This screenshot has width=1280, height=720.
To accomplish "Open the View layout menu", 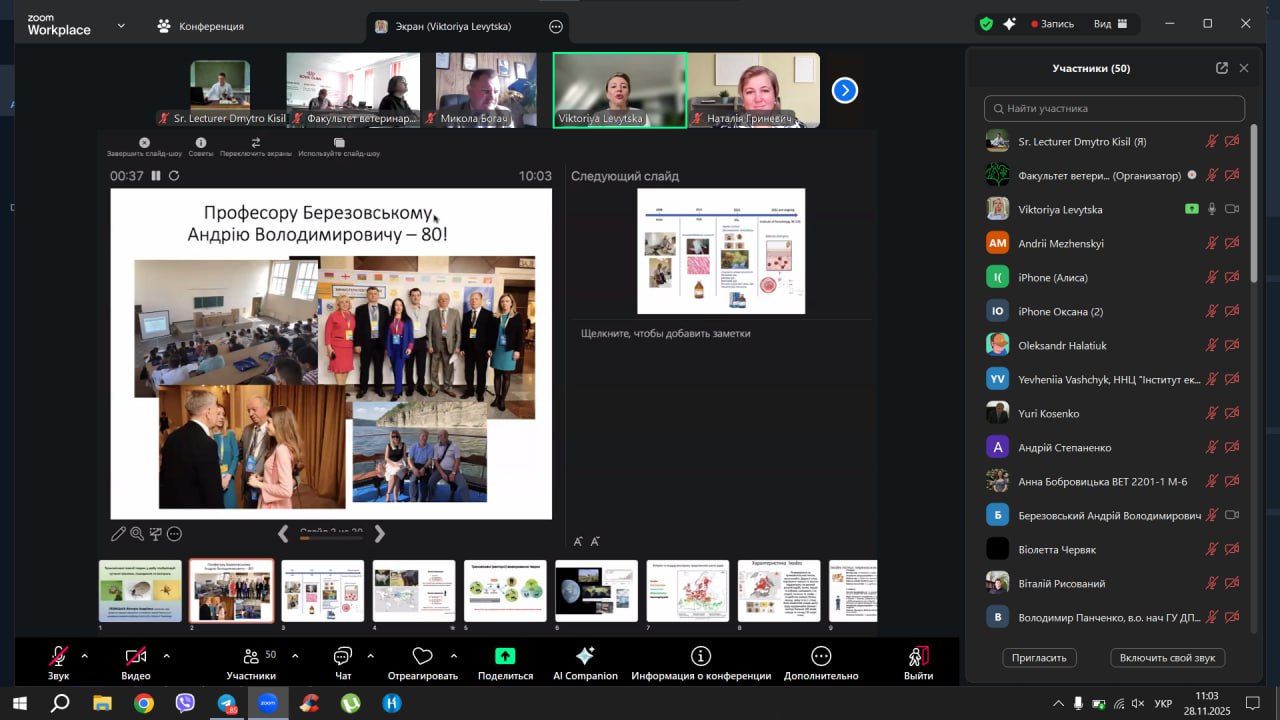I will [1110, 24].
